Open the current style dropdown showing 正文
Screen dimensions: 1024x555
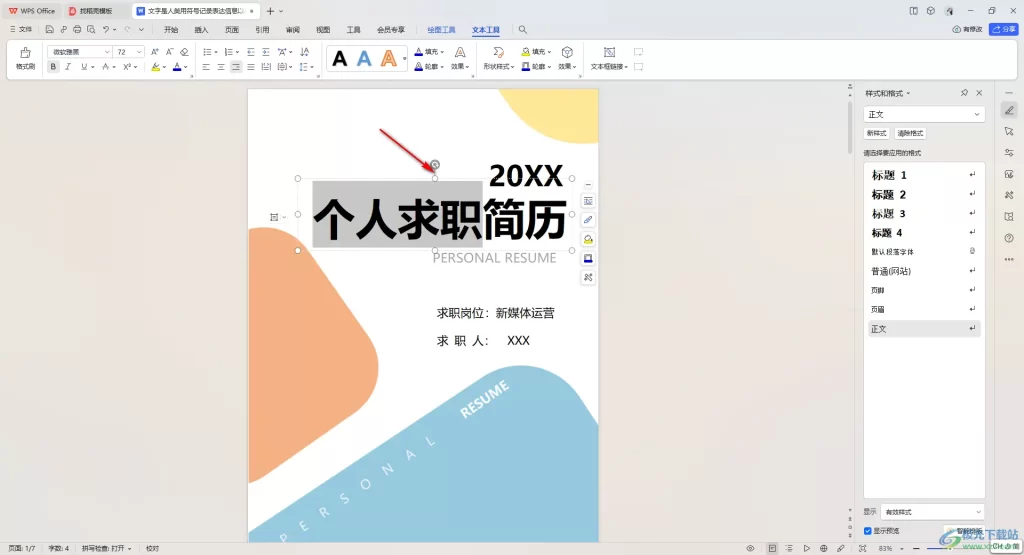coord(923,114)
